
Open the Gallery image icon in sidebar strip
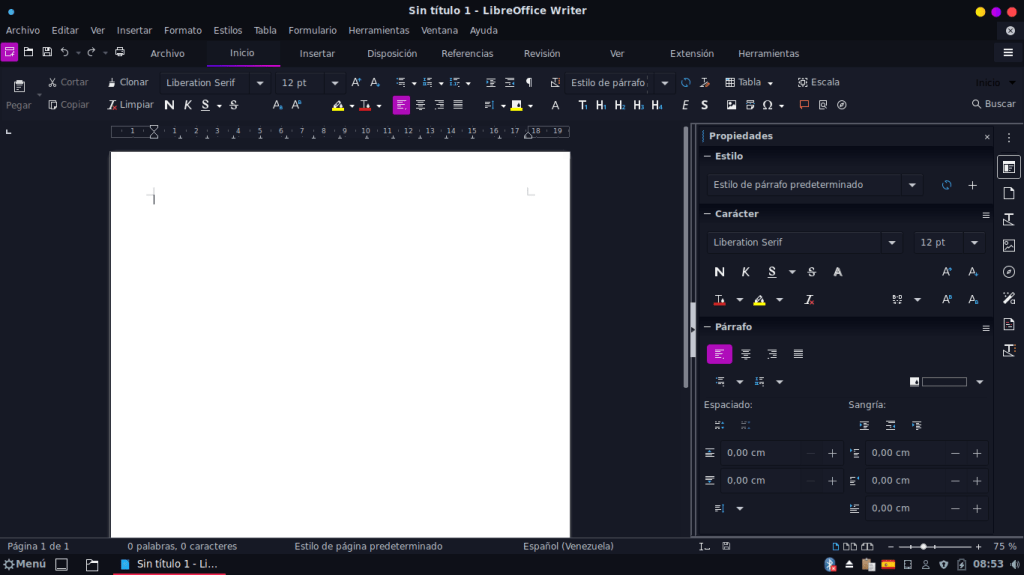1008,245
